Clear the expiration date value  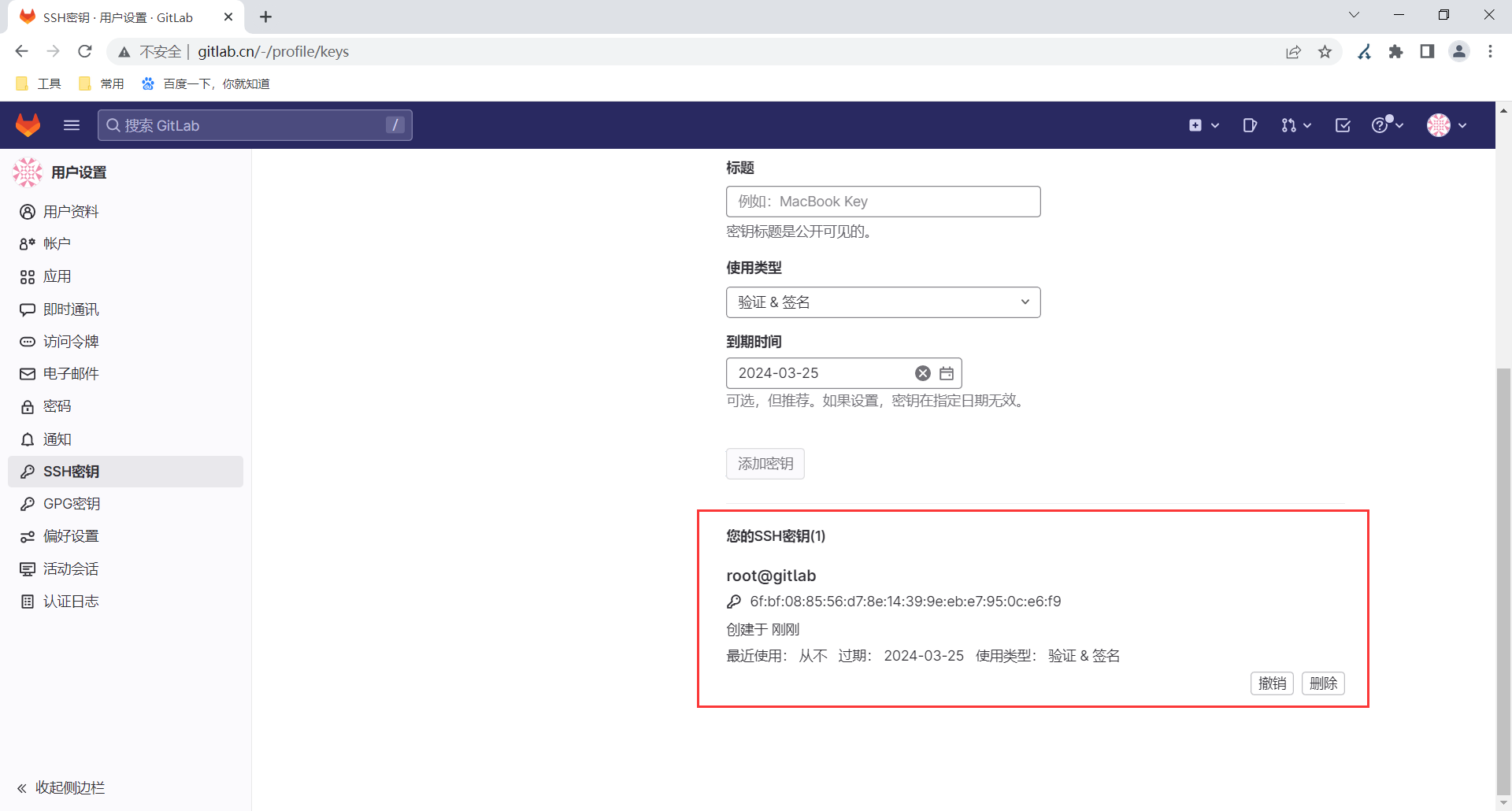923,373
